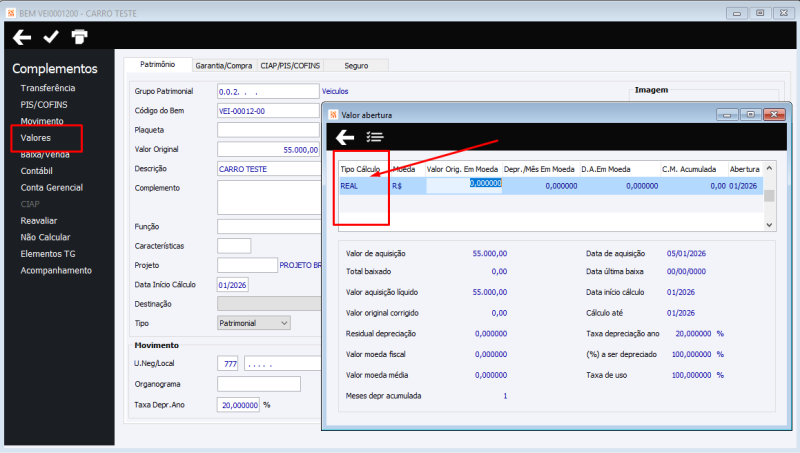Image resolution: width=800 pixels, height=453 pixels.
Task: Open Acompanhamento in sidebar
Action: pos(56,270)
